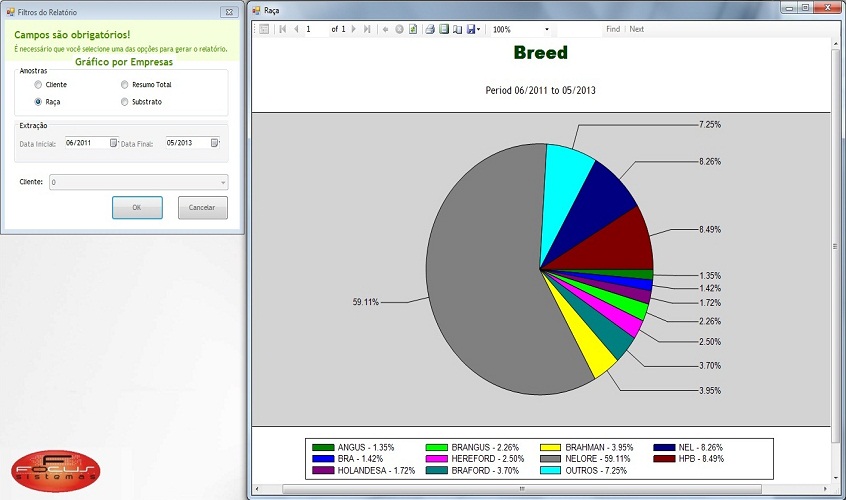Screen dimensions: 846x500
Task: Click the 'HEREFORD - 2.50%' legend entry
Action: [x=488, y=459]
